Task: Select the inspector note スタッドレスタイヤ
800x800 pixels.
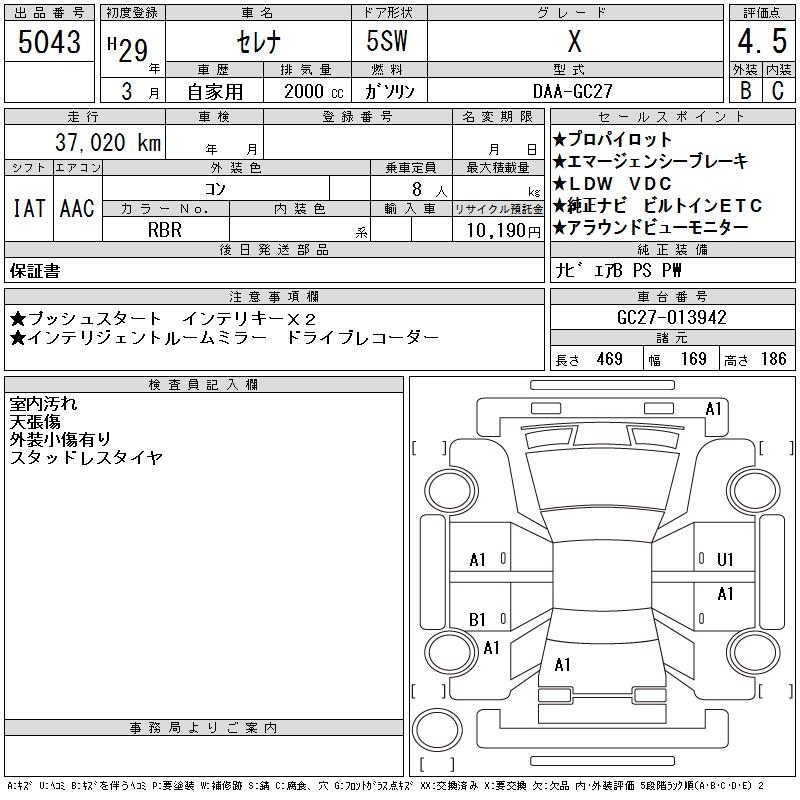Action: click(86, 457)
